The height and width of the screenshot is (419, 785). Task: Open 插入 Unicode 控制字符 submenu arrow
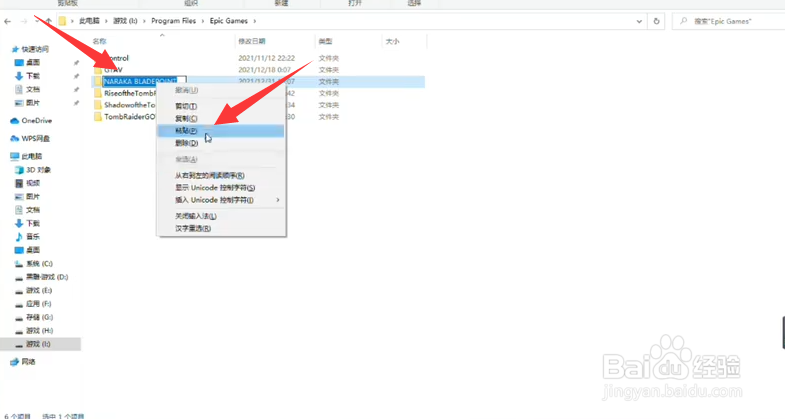click(x=278, y=200)
